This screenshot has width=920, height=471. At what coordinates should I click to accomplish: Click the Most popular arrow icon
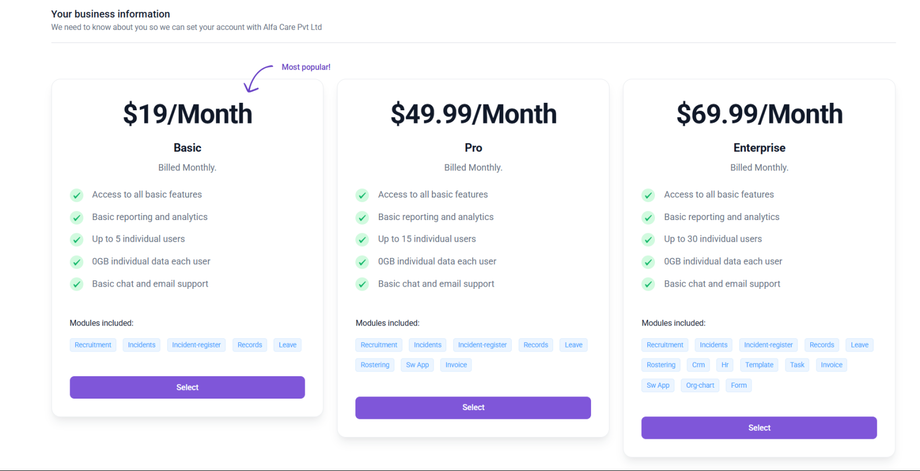[x=258, y=78]
